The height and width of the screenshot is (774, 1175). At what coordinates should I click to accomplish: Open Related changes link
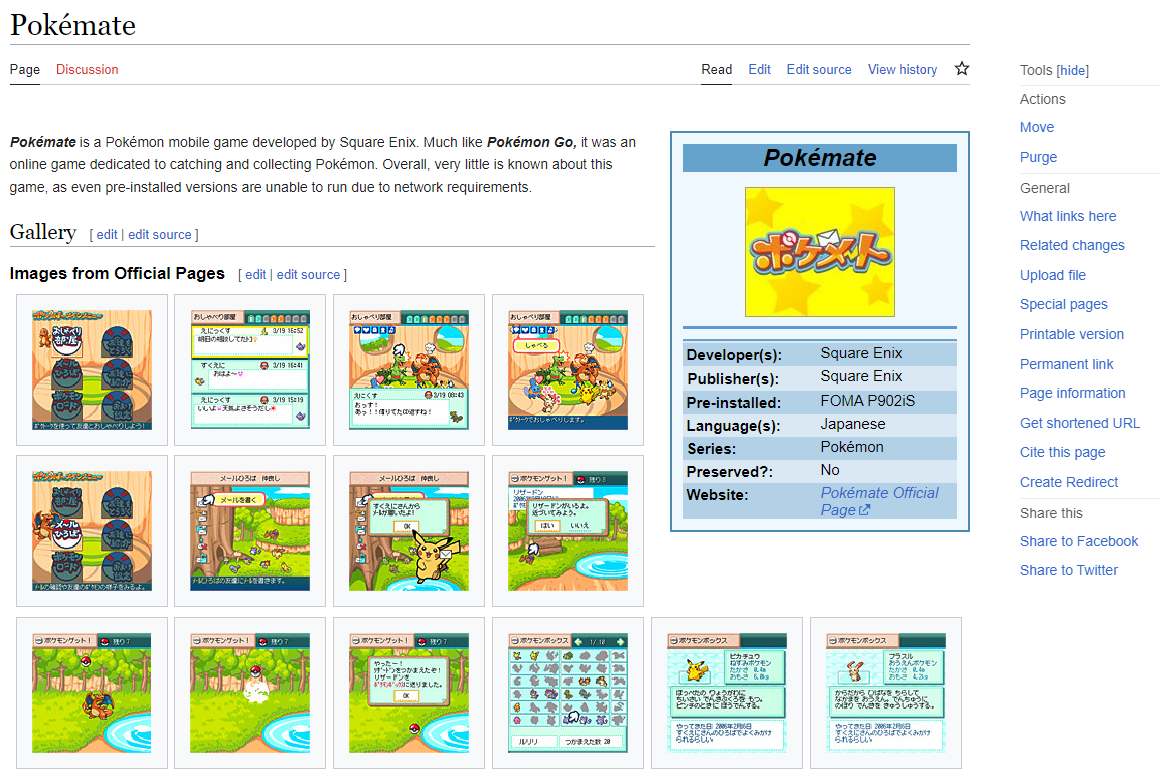1072,246
